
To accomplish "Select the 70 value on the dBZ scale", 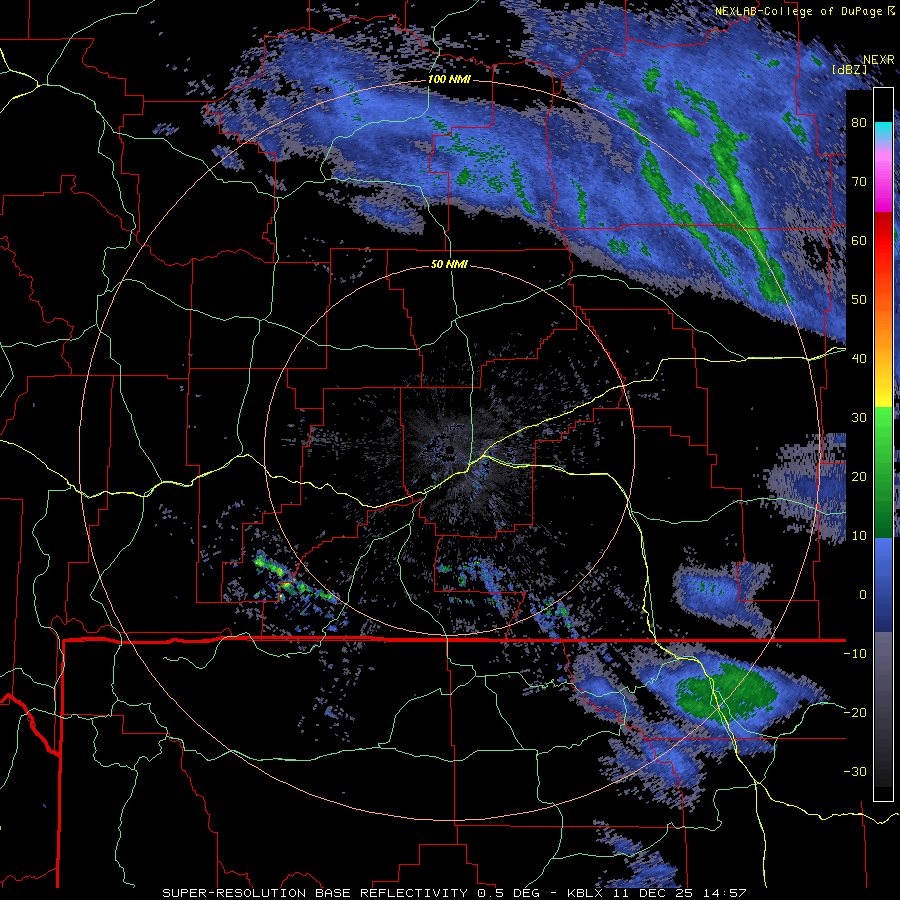I will [859, 182].
